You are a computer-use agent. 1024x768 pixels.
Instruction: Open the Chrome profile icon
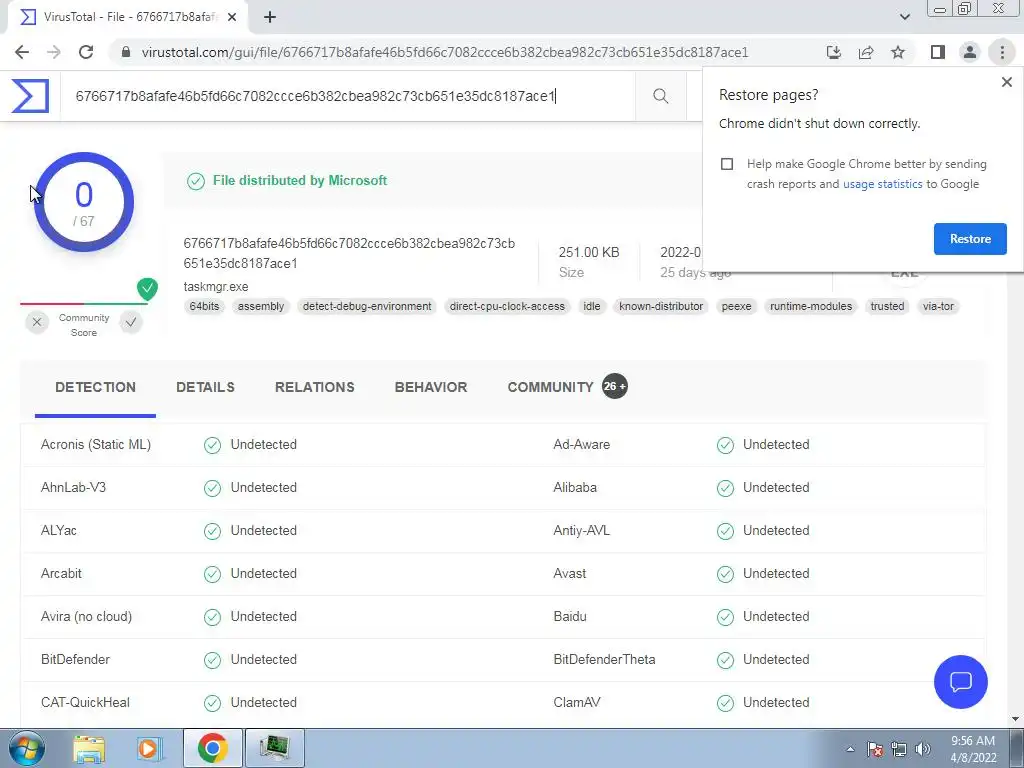[970, 52]
